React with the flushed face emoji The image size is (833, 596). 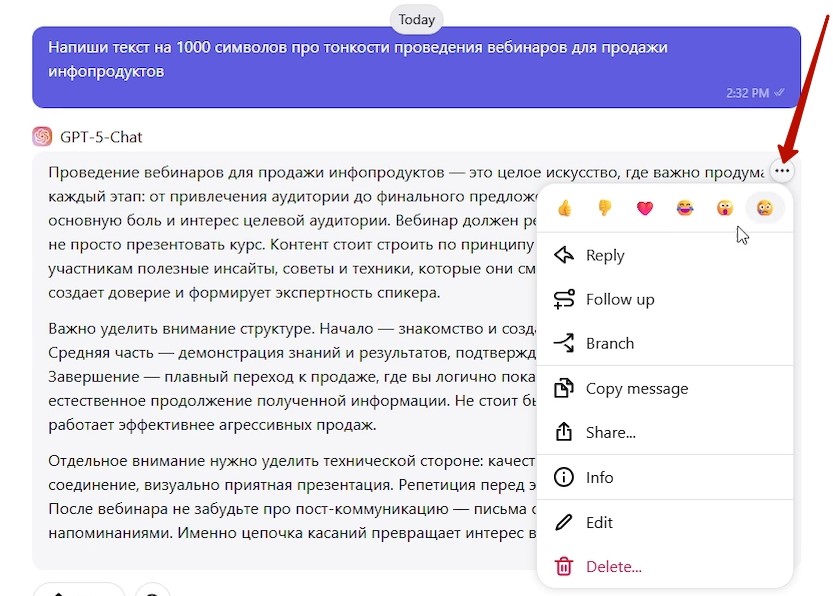coord(765,208)
